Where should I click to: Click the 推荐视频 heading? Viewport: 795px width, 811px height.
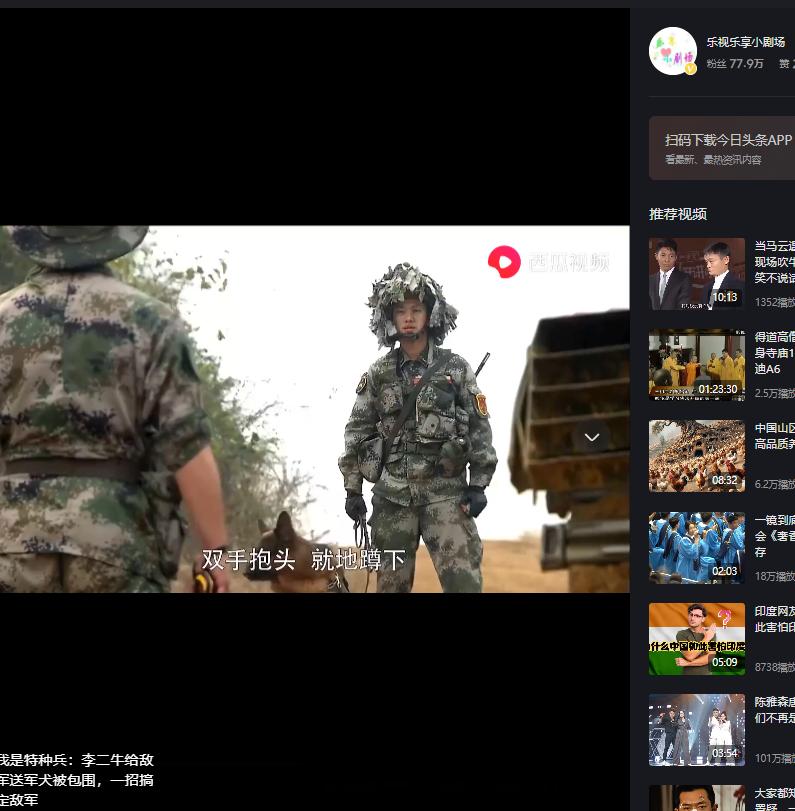click(x=678, y=214)
